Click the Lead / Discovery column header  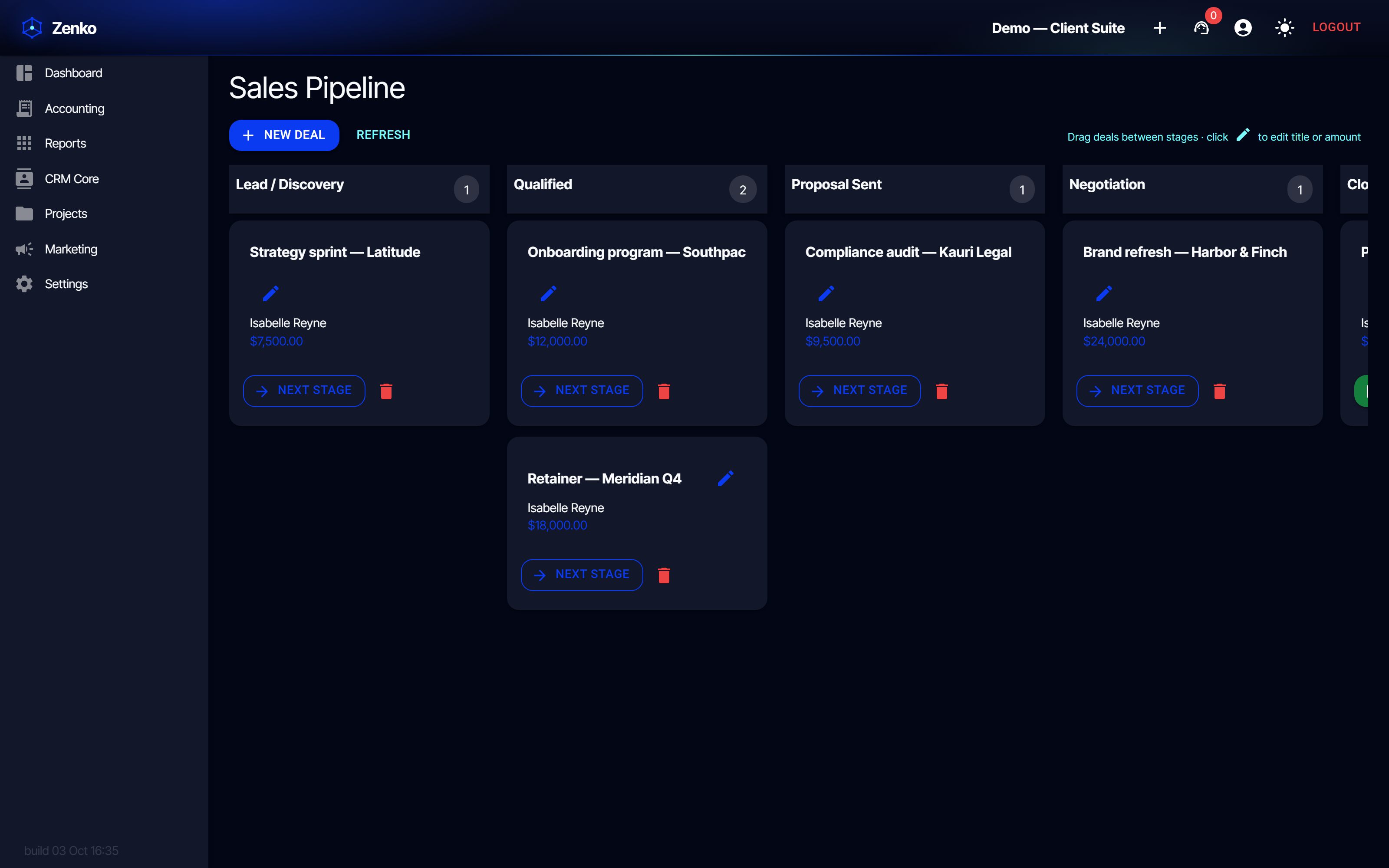[x=359, y=189]
